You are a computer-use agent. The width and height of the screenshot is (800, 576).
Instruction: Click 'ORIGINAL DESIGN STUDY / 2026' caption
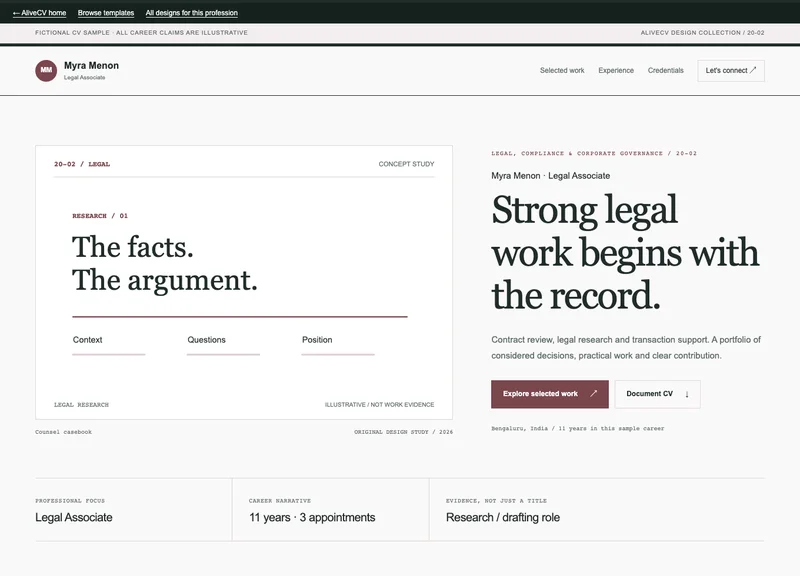point(403,432)
